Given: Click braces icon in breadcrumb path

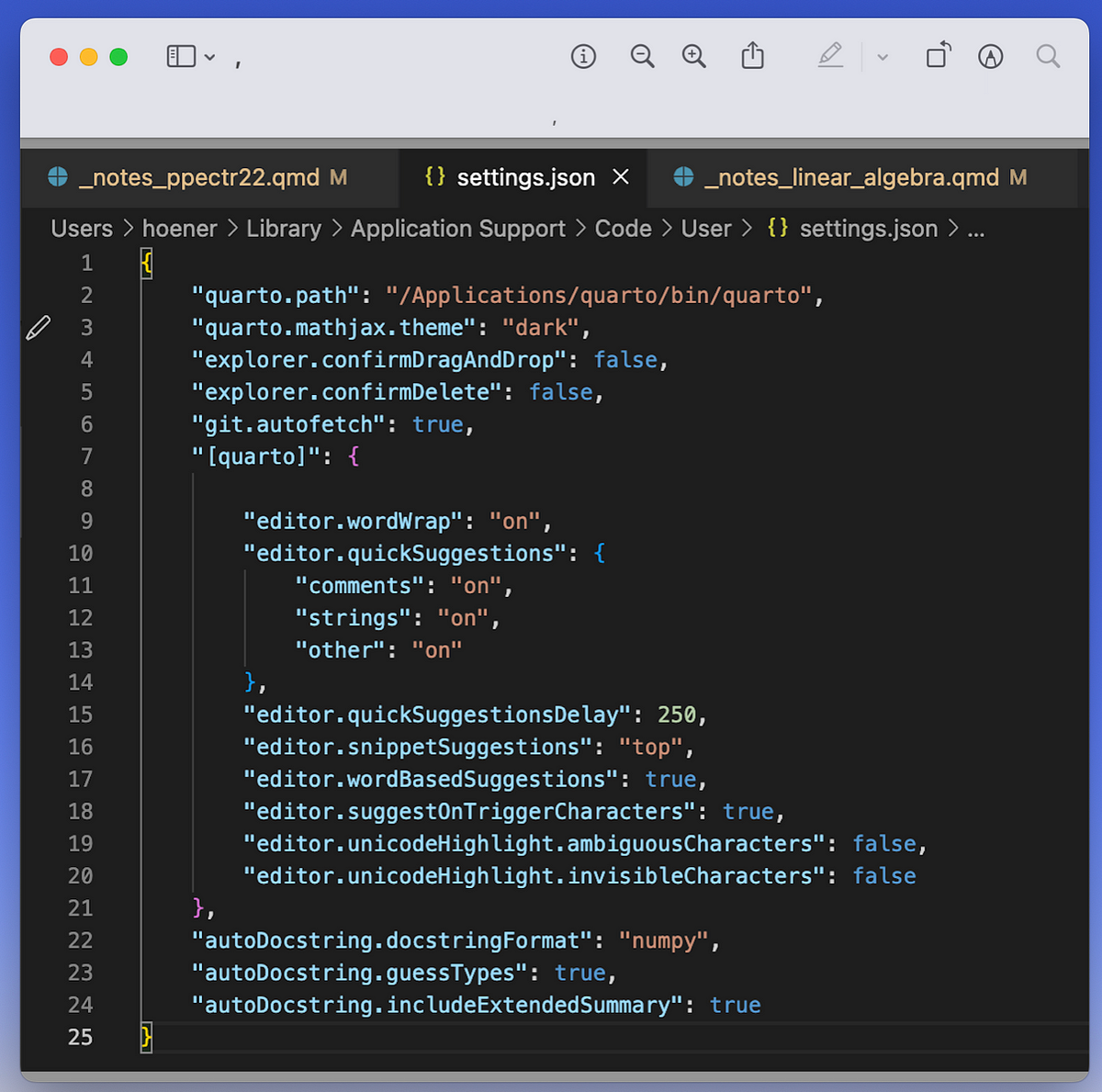Looking at the screenshot, I should point(778,228).
